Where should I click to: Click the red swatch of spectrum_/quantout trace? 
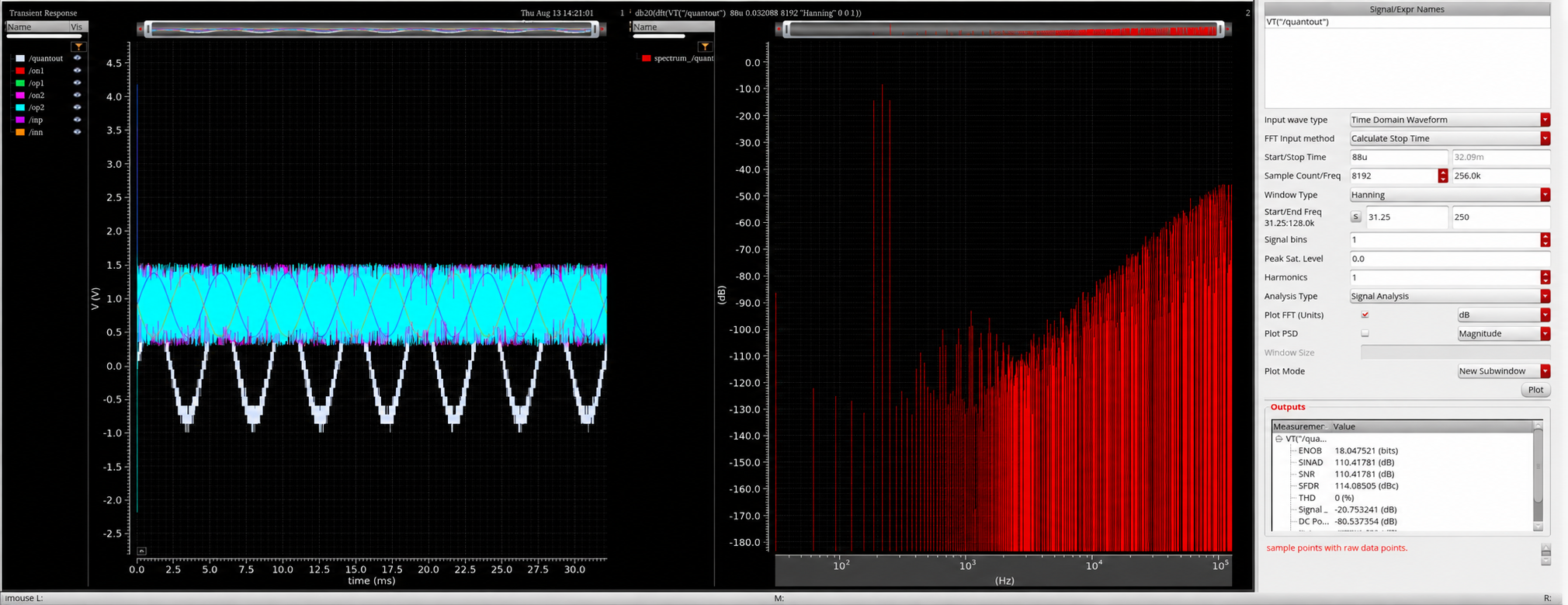tap(646, 58)
